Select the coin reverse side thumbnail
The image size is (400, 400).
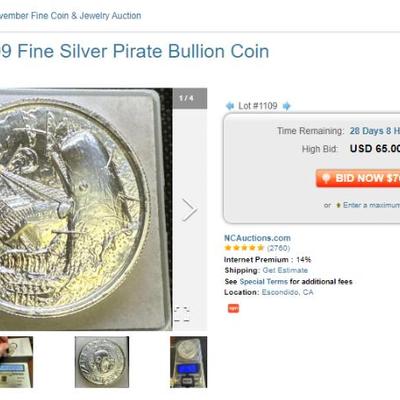pos(102,362)
